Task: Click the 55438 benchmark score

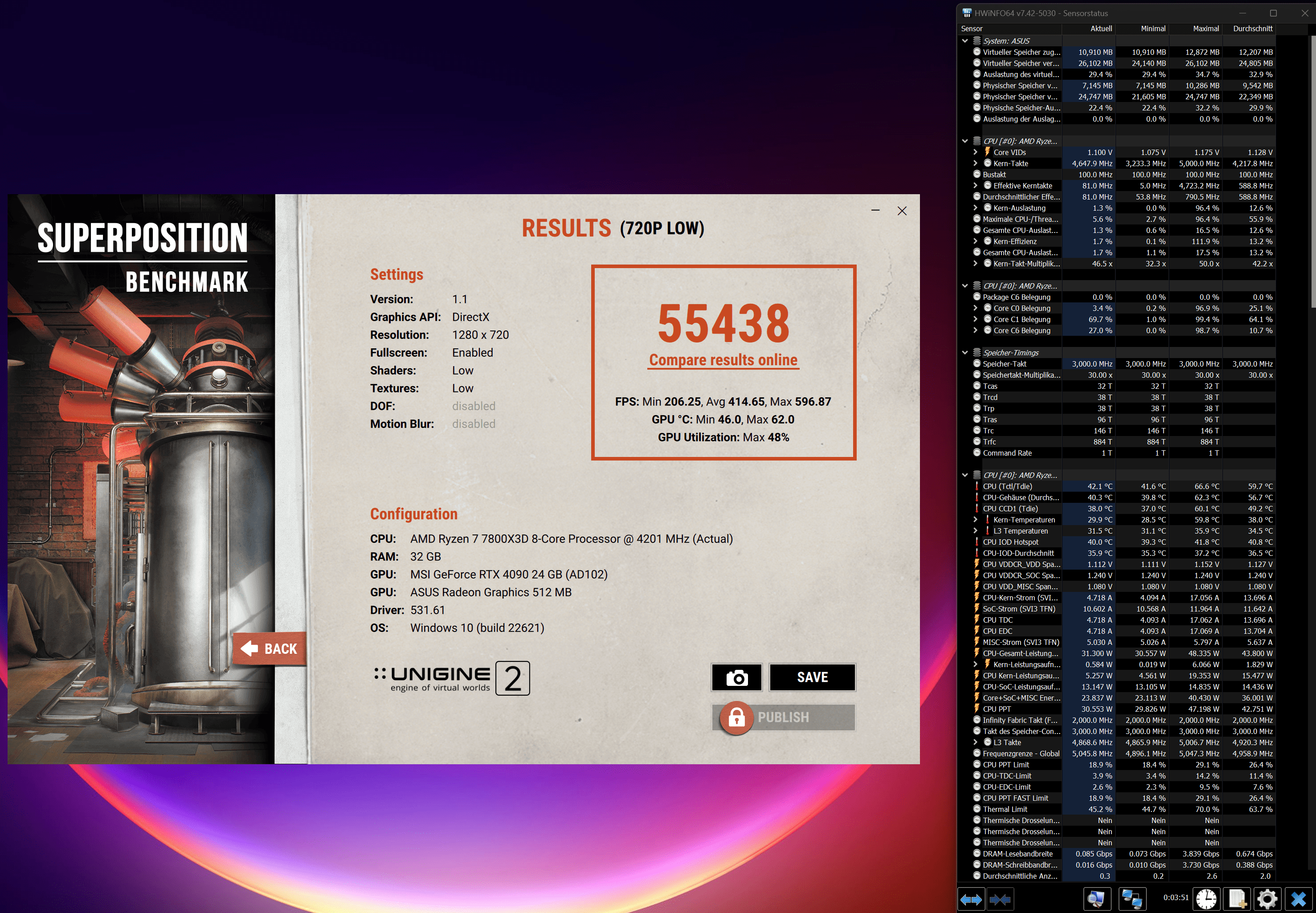Action: tap(724, 324)
